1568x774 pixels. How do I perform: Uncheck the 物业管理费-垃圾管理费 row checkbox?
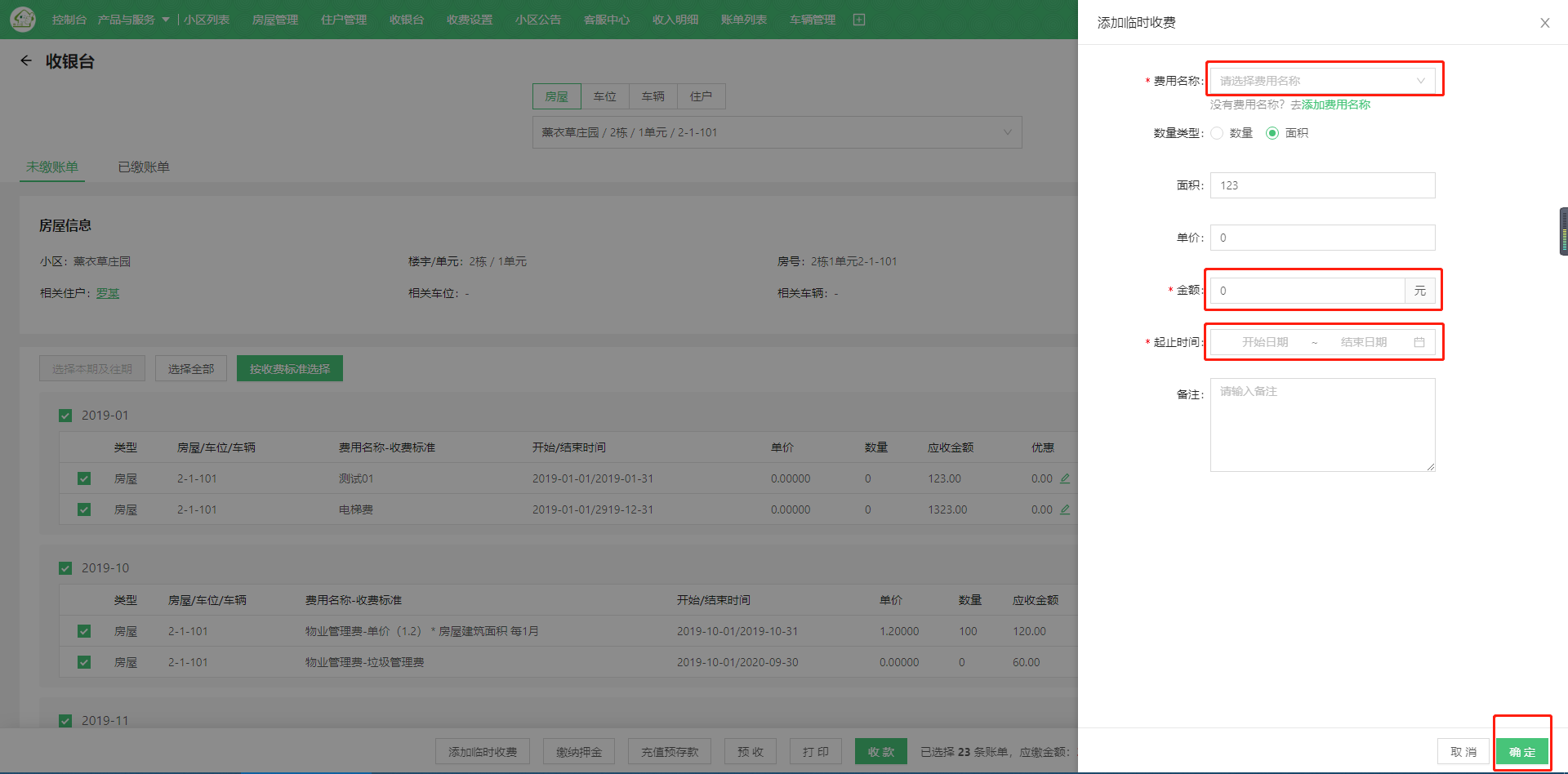coord(84,662)
